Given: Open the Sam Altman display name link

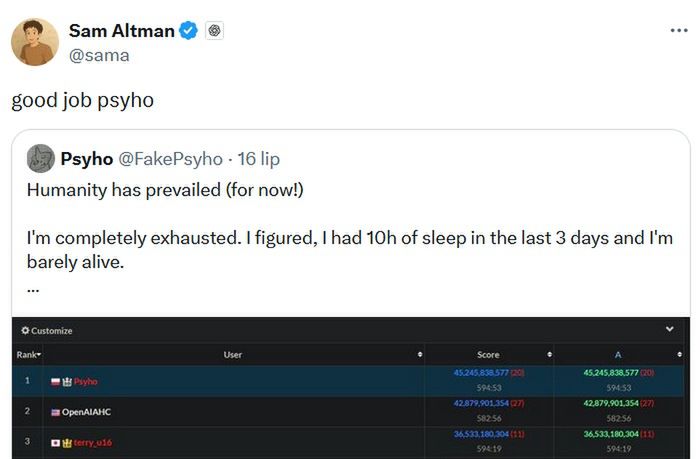Looking at the screenshot, I should tap(121, 31).
